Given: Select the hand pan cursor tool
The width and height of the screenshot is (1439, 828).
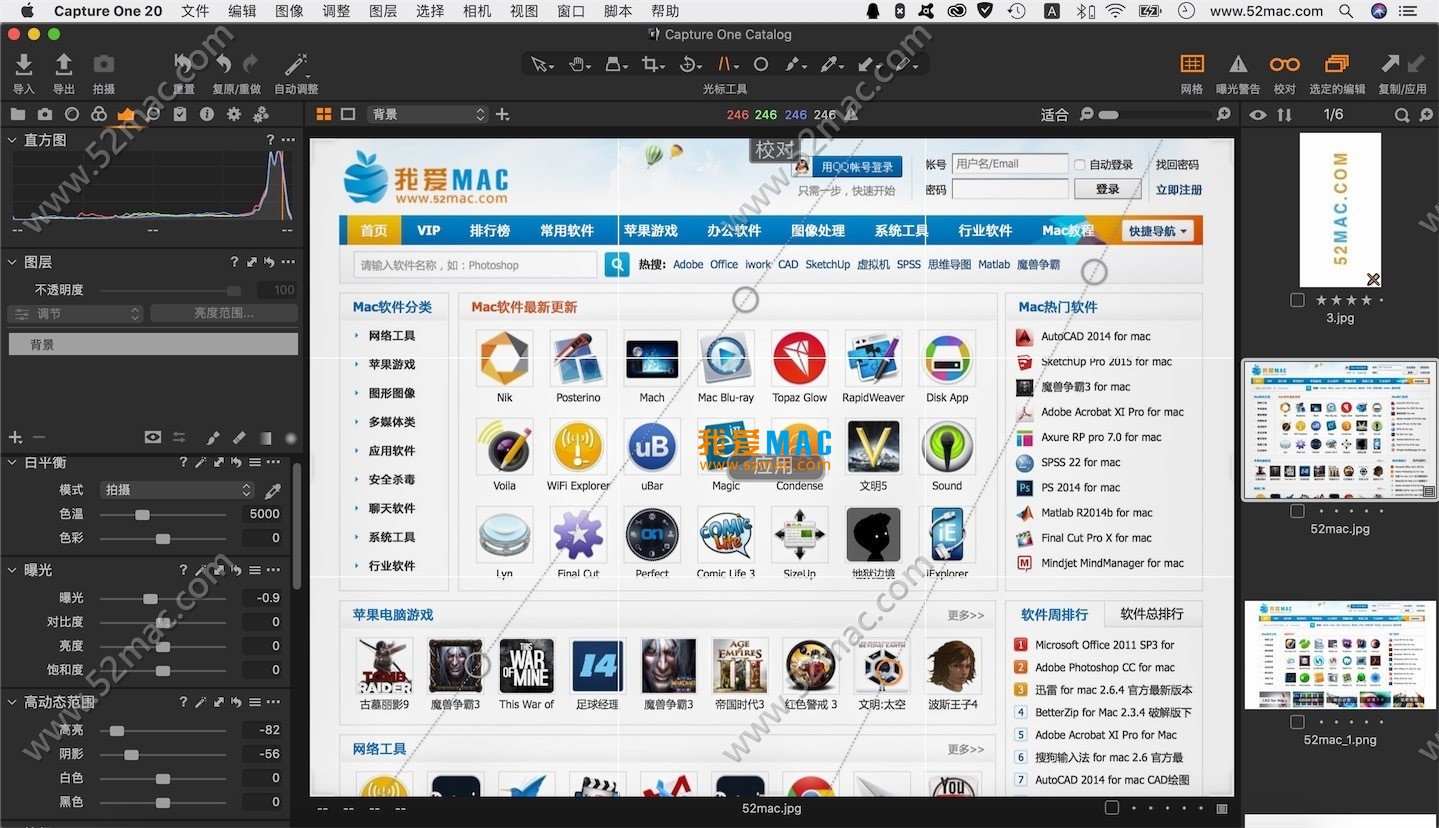Looking at the screenshot, I should click(579, 64).
